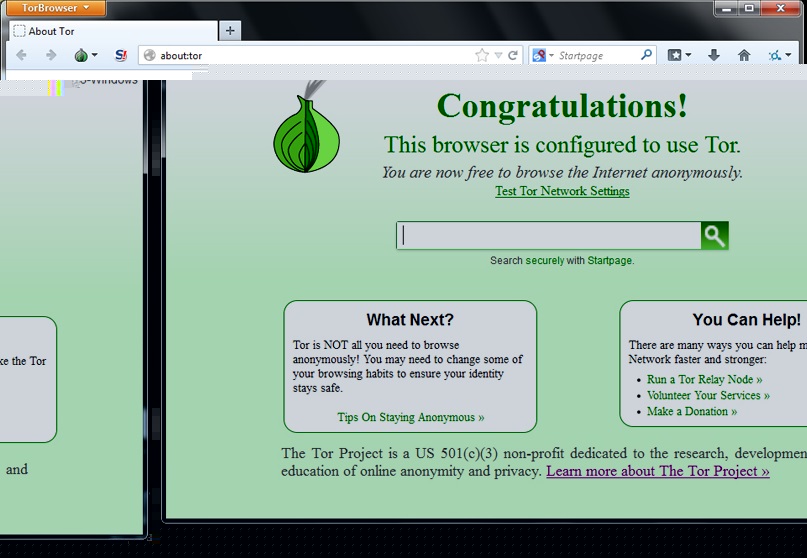Go forward using the forward arrow

50,55
